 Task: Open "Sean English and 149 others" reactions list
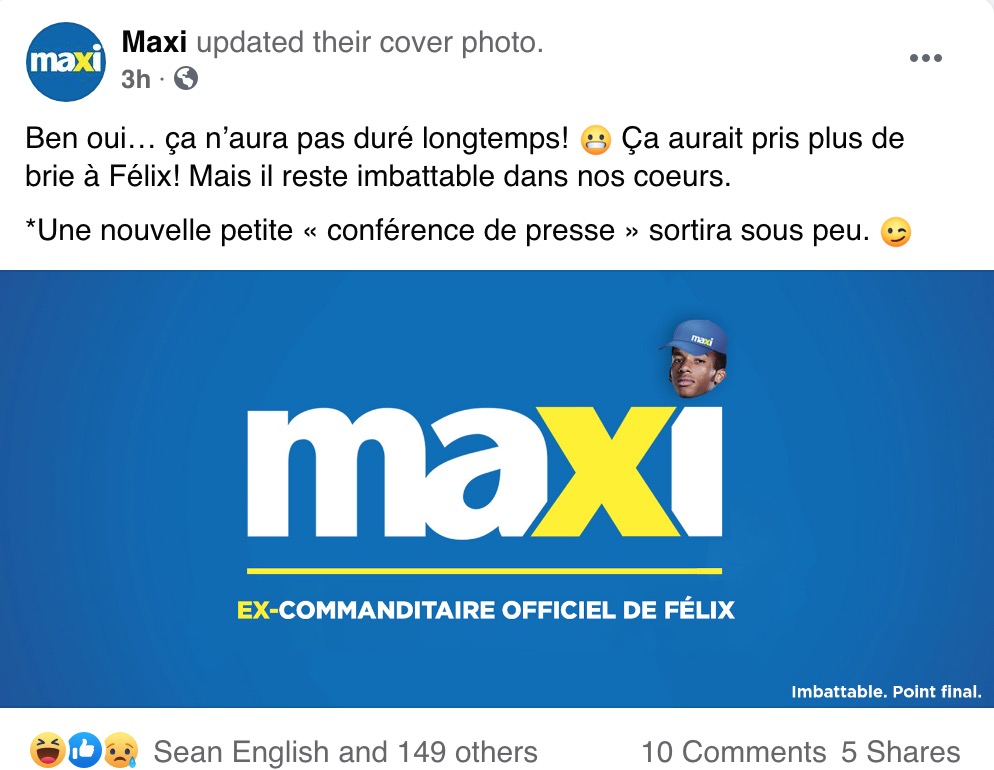[345, 752]
